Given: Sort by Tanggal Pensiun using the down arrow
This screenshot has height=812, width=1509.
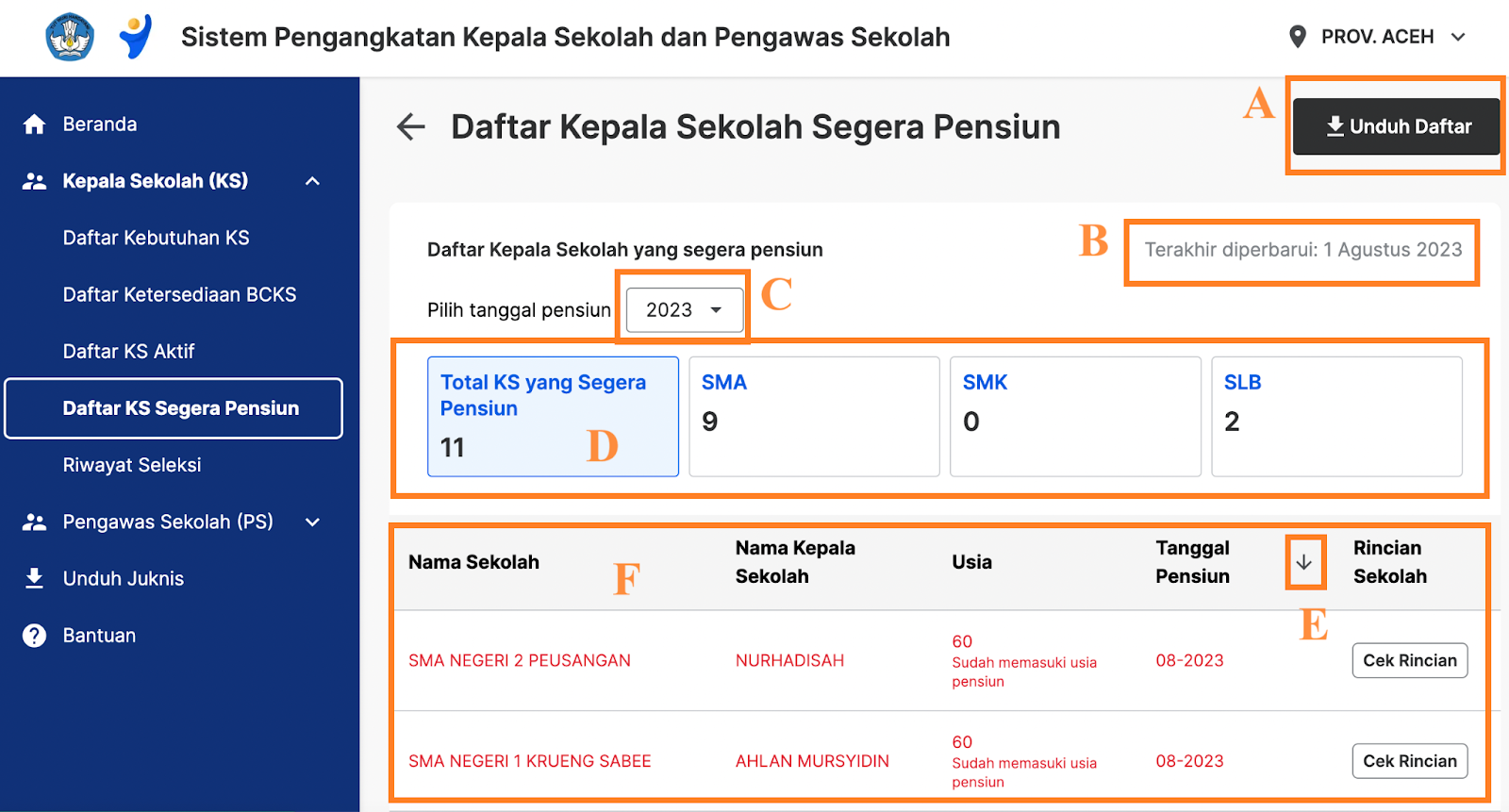Looking at the screenshot, I should 1304,562.
